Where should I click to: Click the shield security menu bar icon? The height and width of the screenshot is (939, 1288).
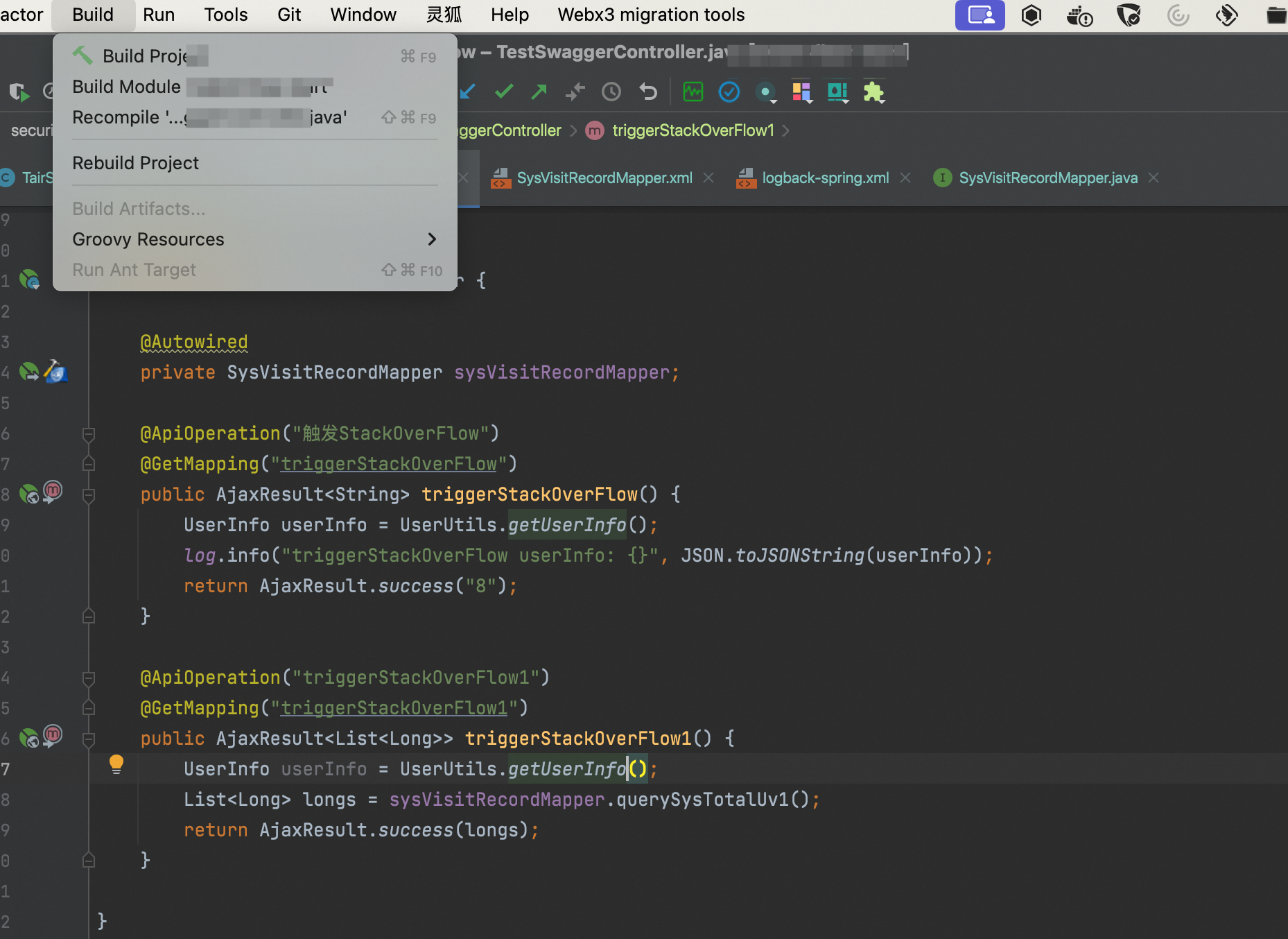pyautogui.click(x=1129, y=15)
